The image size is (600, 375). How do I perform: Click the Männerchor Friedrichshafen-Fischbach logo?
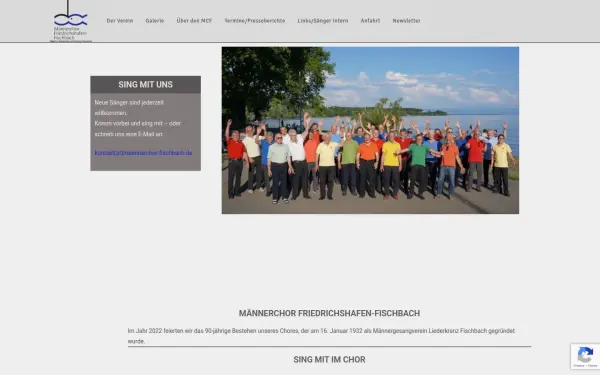pyautogui.click(x=71, y=21)
